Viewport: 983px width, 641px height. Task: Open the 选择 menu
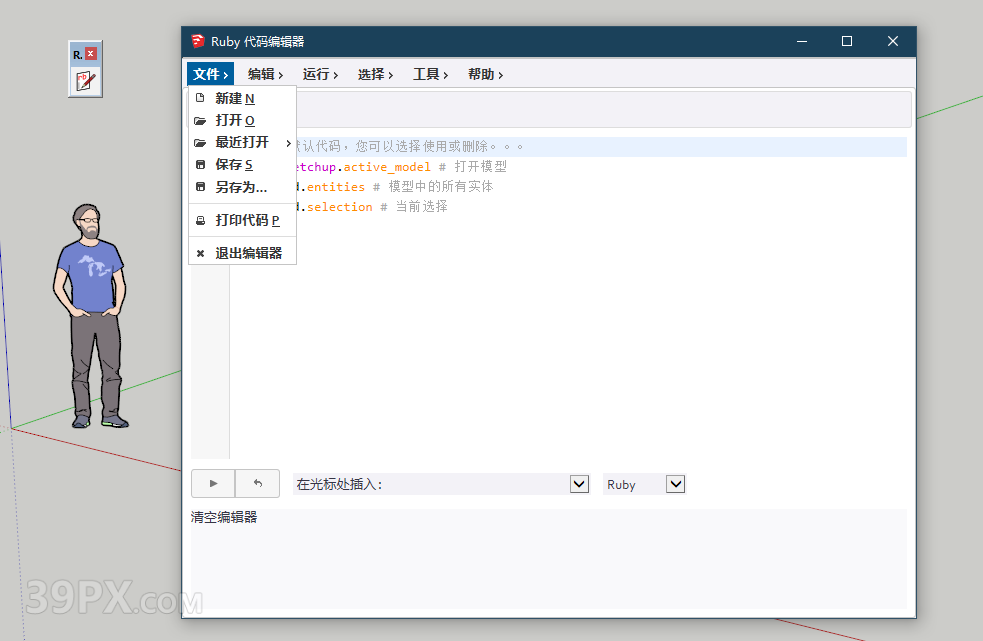[376, 74]
